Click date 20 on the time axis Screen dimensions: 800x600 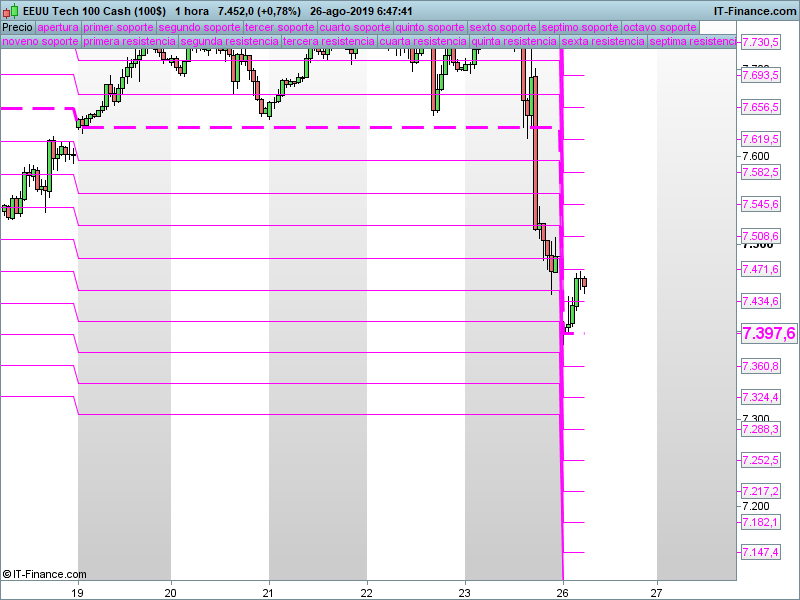[170, 593]
